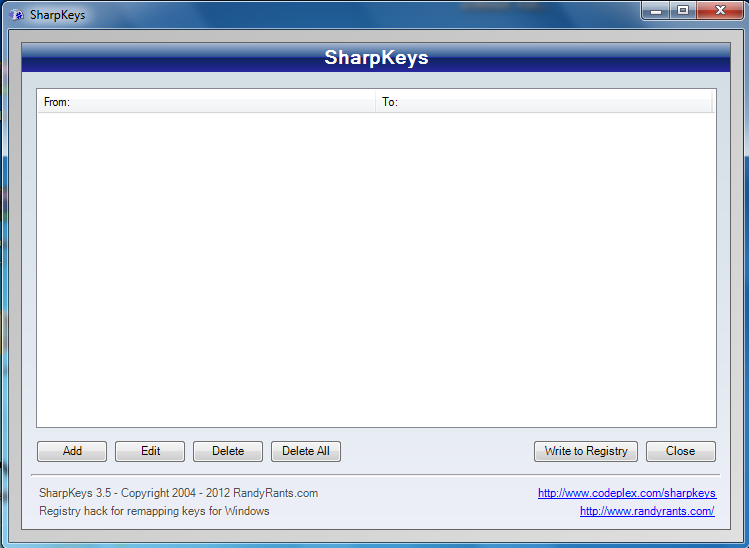This screenshot has width=749, height=548.
Task: Maximize the SharpKeys window
Action: [683, 11]
